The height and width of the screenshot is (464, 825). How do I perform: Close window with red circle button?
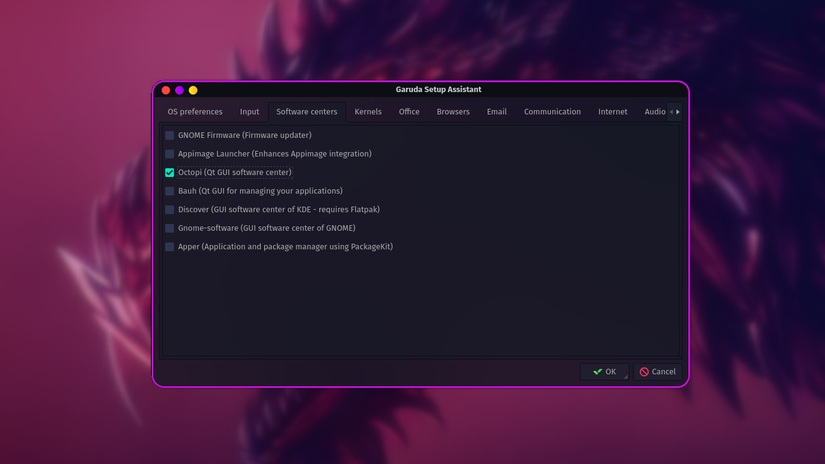click(166, 90)
